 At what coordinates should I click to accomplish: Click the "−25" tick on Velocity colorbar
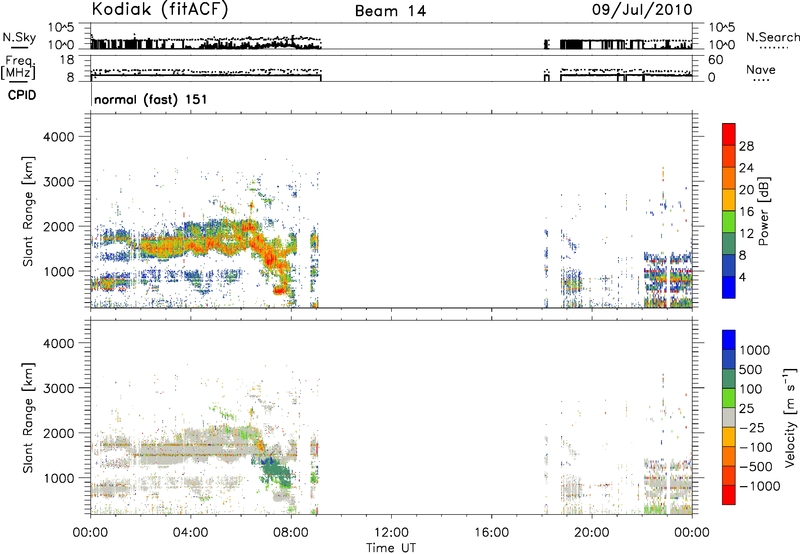click(x=754, y=427)
